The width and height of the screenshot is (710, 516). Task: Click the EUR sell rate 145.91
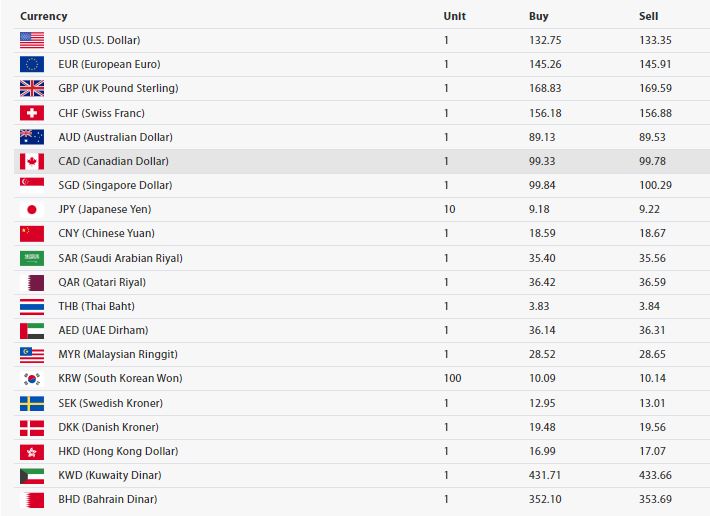(655, 64)
